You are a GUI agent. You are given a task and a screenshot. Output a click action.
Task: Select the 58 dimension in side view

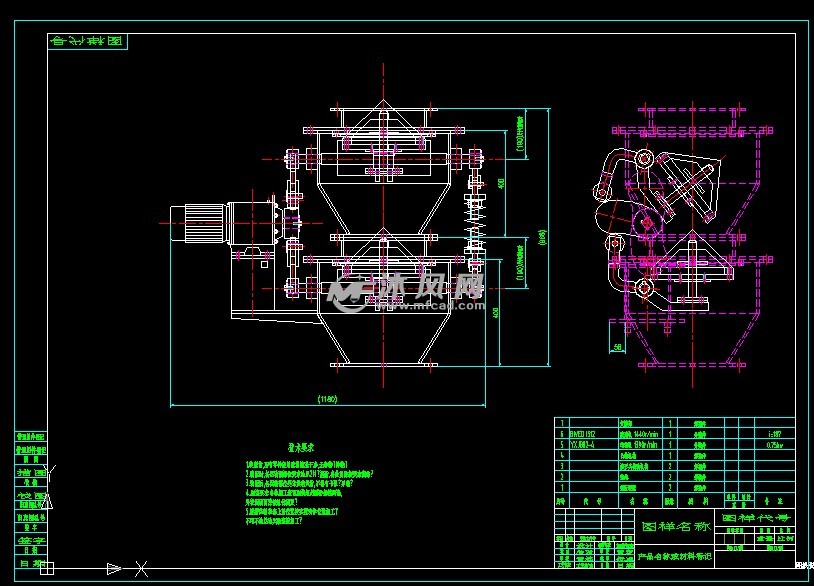click(617, 346)
